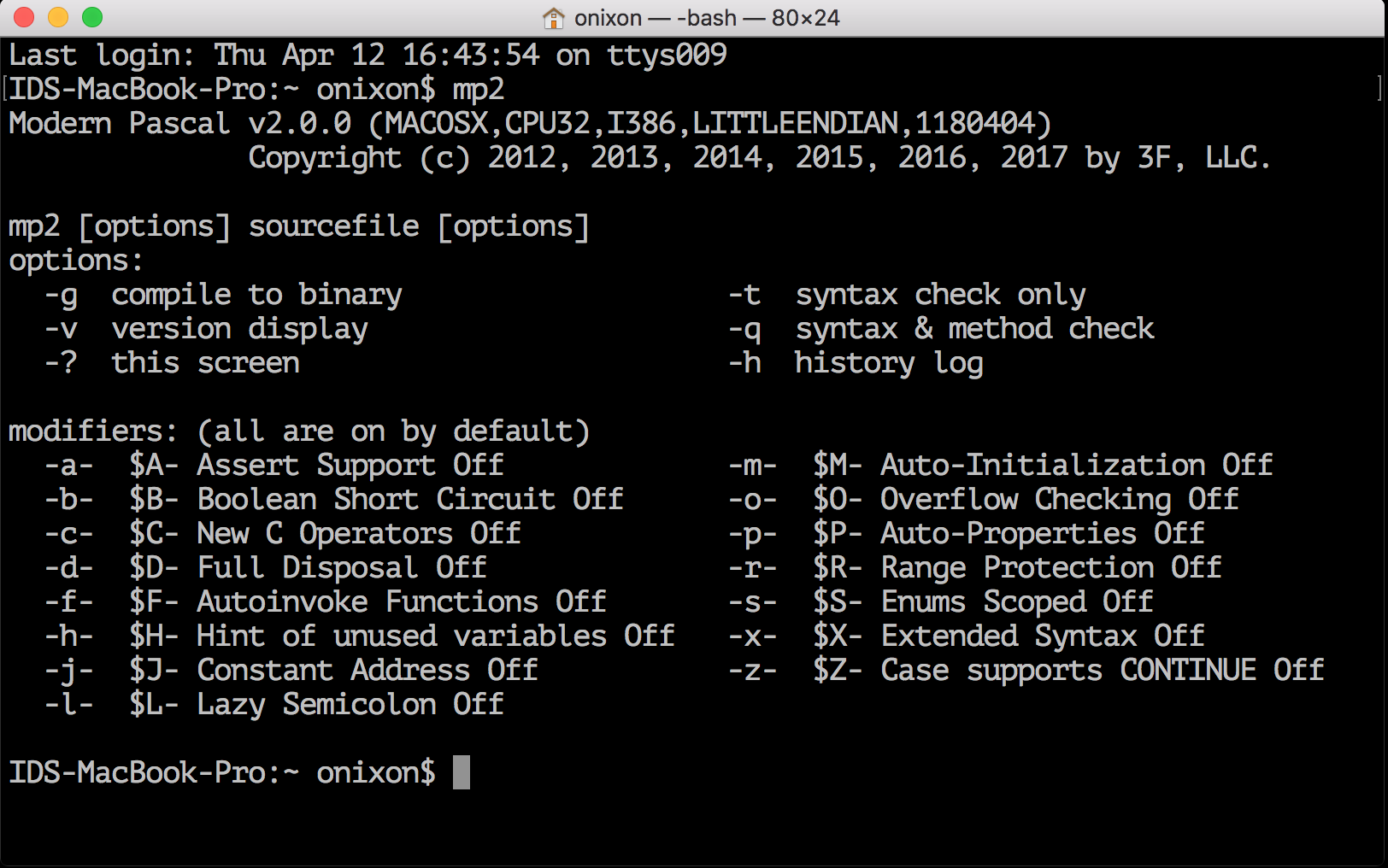Click the last 'IDS-MacBook-Pro:~ onixon$' prompt

(222, 773)
